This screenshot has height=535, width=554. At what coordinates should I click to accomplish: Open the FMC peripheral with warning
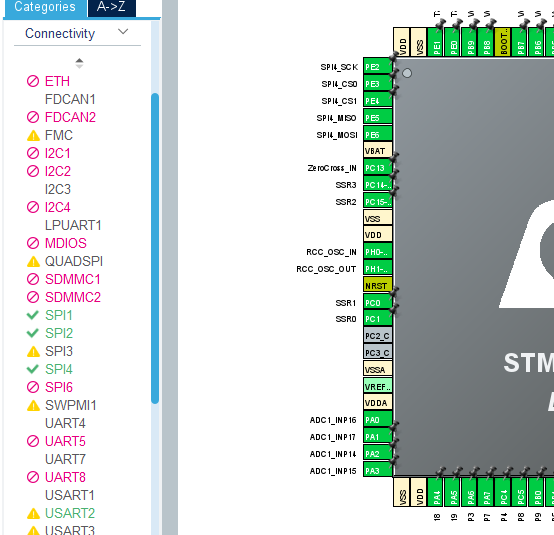click(59, 135)
